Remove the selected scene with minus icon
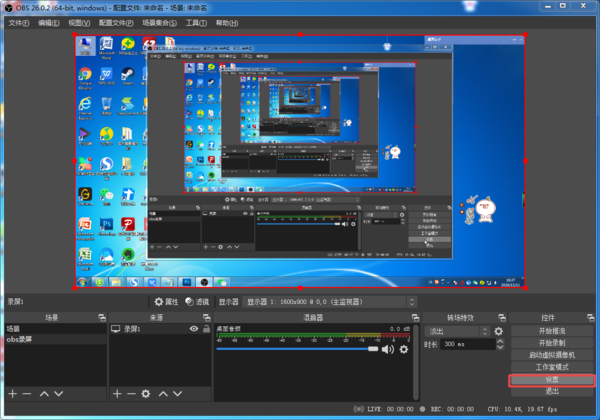600x420 pixels. click(27, 394)
